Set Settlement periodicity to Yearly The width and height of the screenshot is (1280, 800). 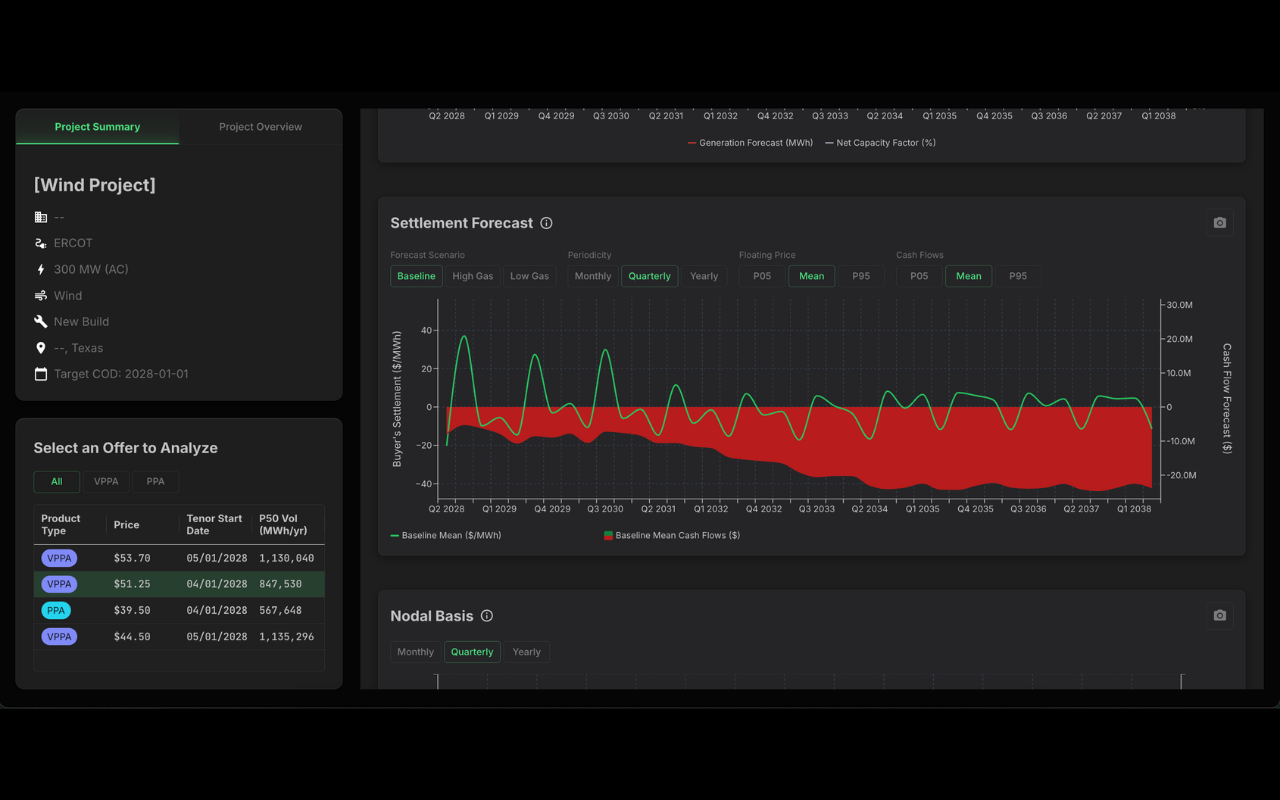click(x=704, y=276)
